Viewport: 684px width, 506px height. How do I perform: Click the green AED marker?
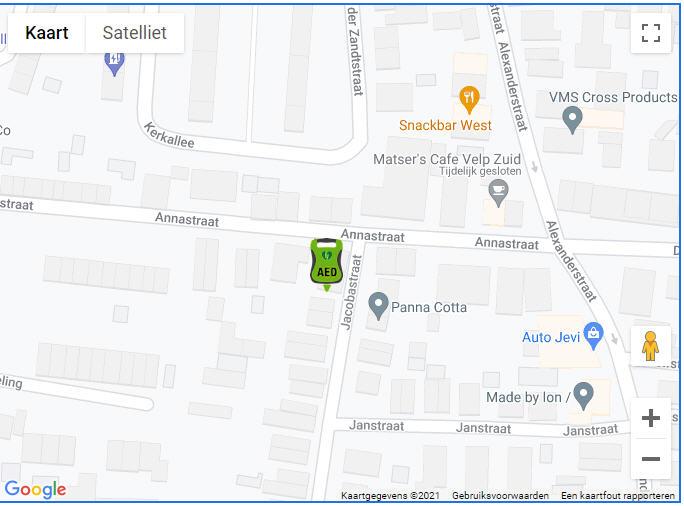pyautogui.click(x=326, y=264)
